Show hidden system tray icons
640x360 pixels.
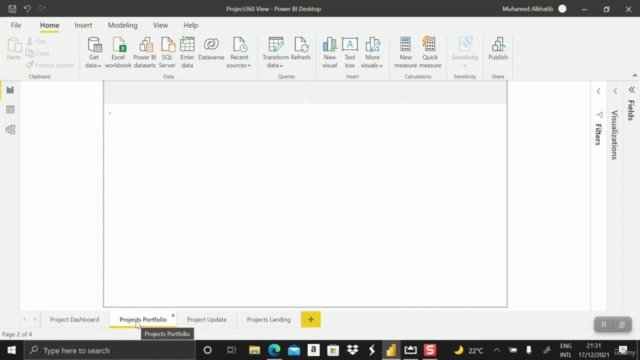pos(497,350)
